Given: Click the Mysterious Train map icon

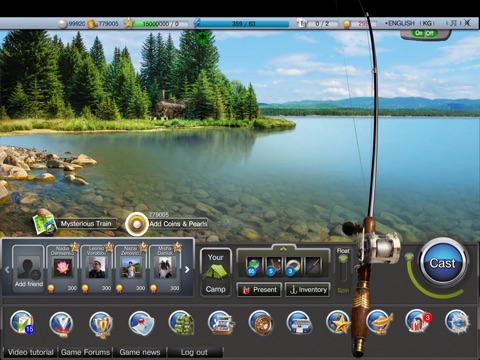Looking at the screenshot, I should pyautogui.click(x=45, y=223).
